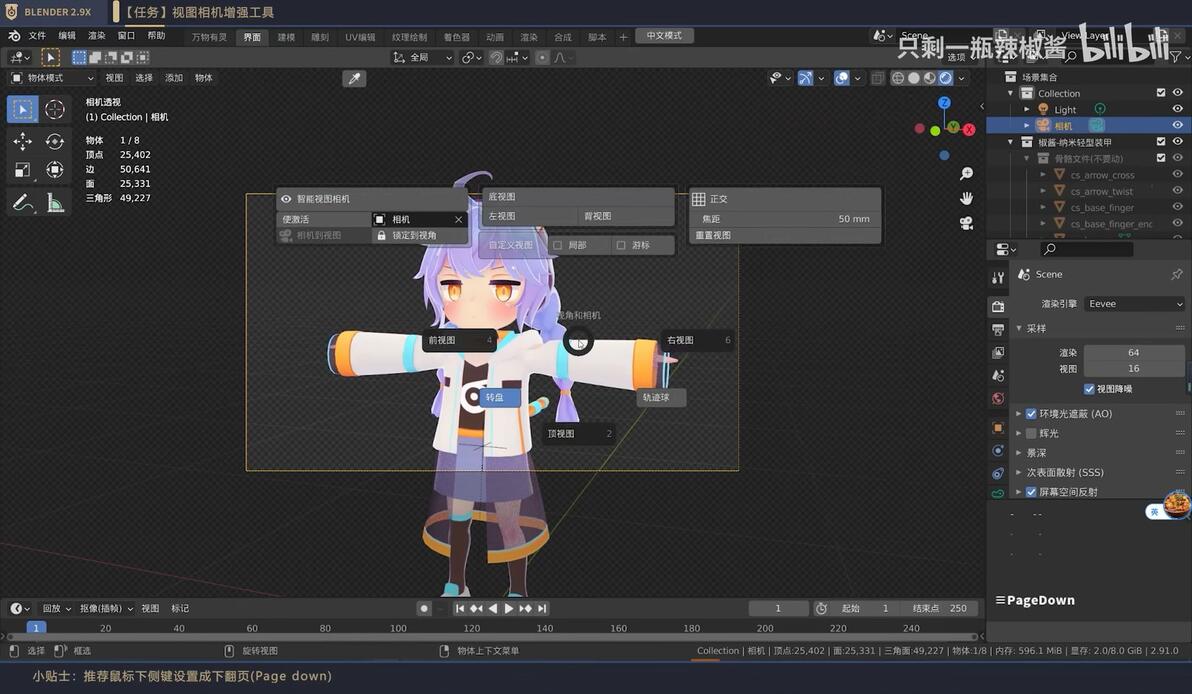Open 全局 transform orientation dropdown

pyautogui.click(x=423, y=58)
